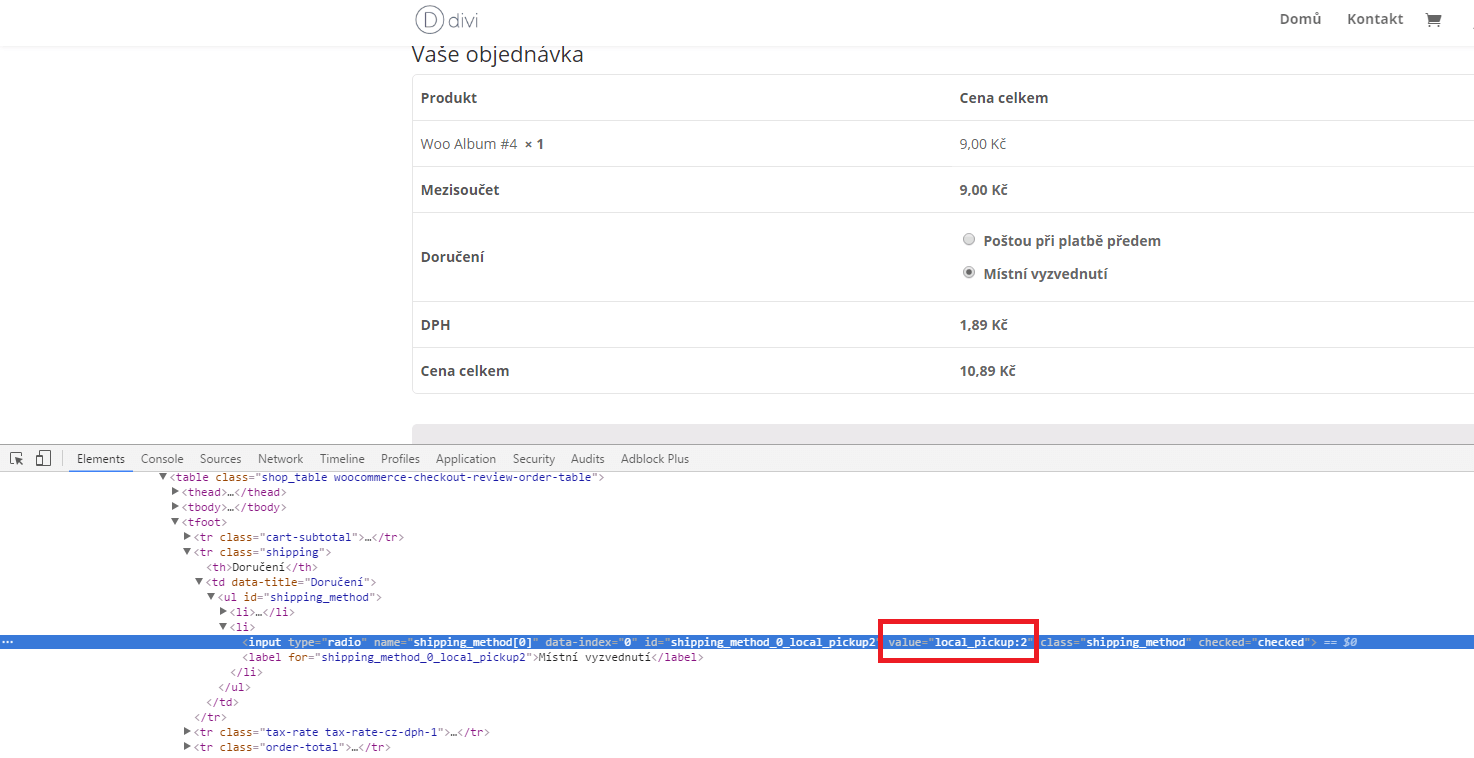Collapse the shipping_method ul node
This screenshot has height=758, width=1474.
(211, 597)
